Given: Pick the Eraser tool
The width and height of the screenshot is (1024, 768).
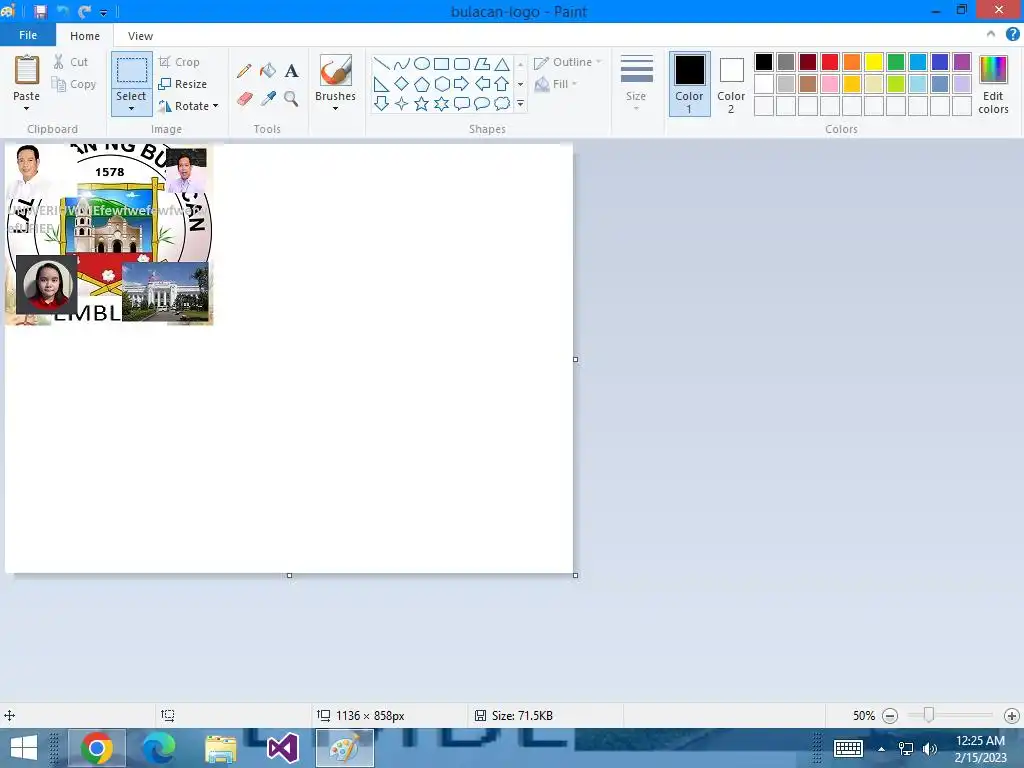Looking at the screenshot, I should pos(244,99).
